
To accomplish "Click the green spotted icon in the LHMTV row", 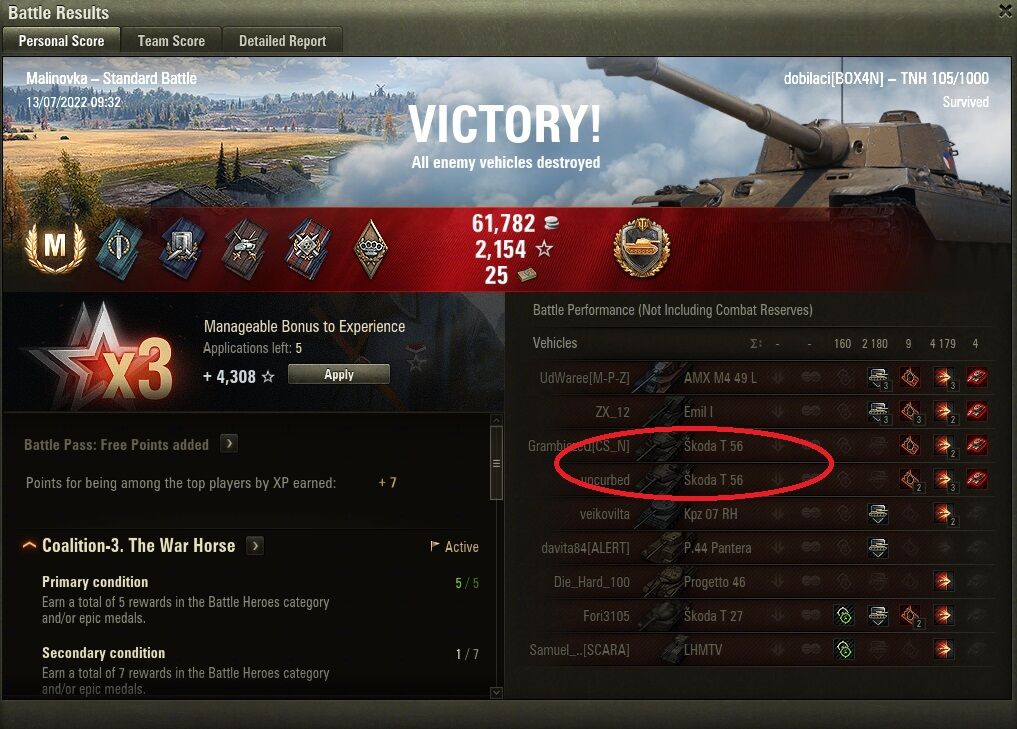I will click(x=844, y=649).
